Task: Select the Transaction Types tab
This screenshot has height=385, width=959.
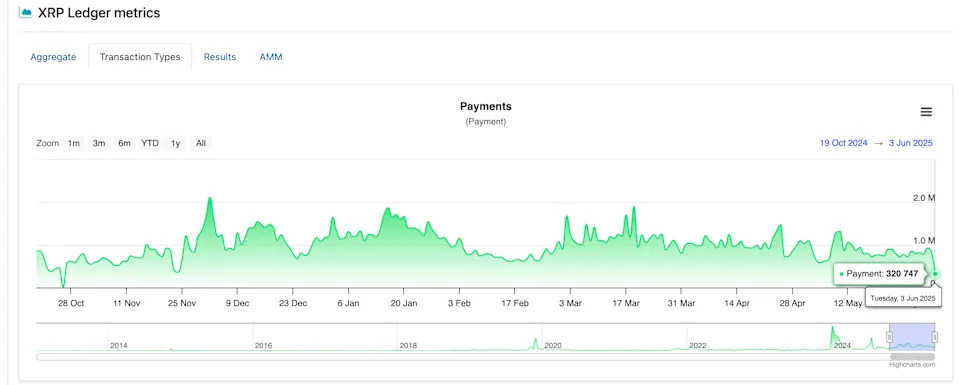Action: tap(140, 57)
